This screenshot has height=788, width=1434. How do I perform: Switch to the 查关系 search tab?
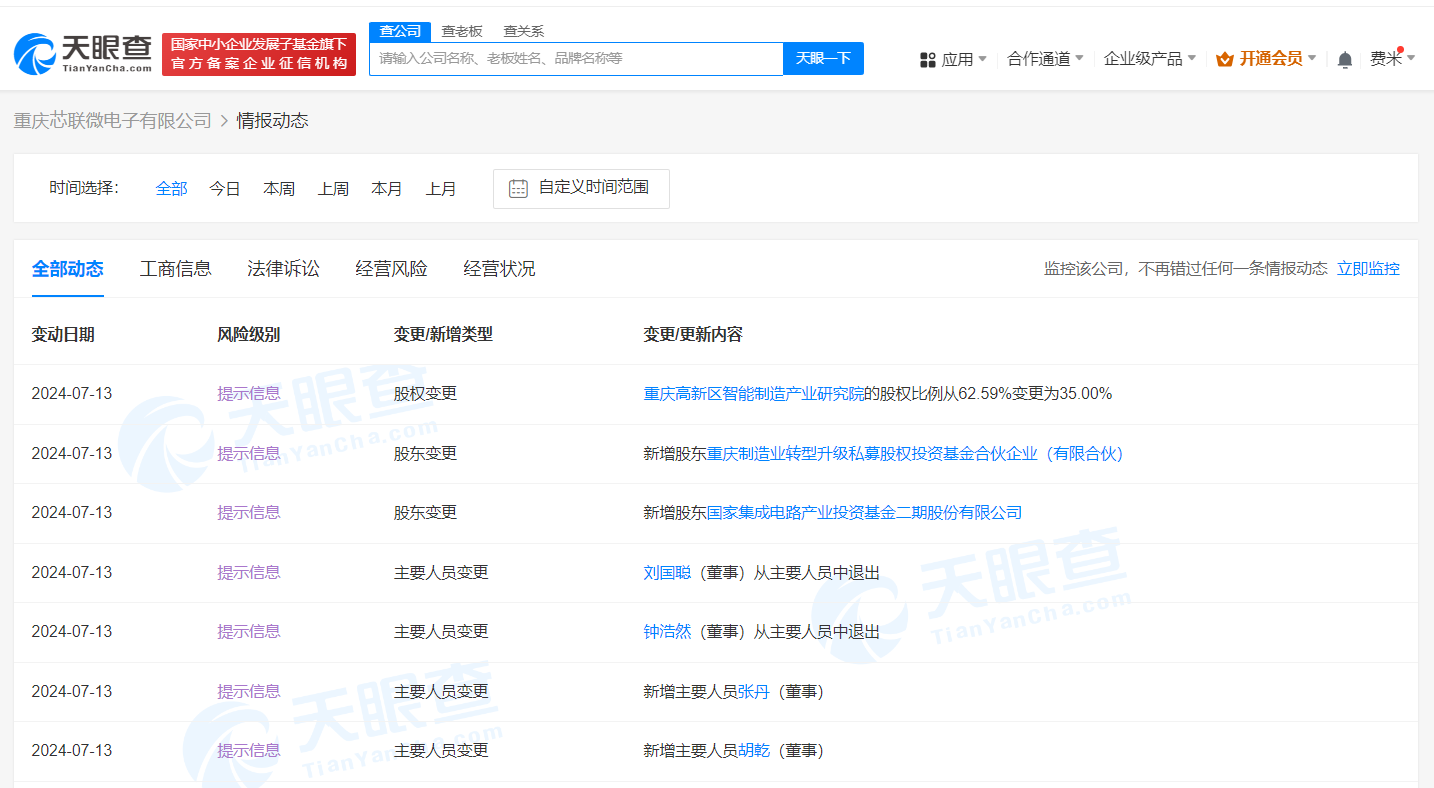click(524, 31)
